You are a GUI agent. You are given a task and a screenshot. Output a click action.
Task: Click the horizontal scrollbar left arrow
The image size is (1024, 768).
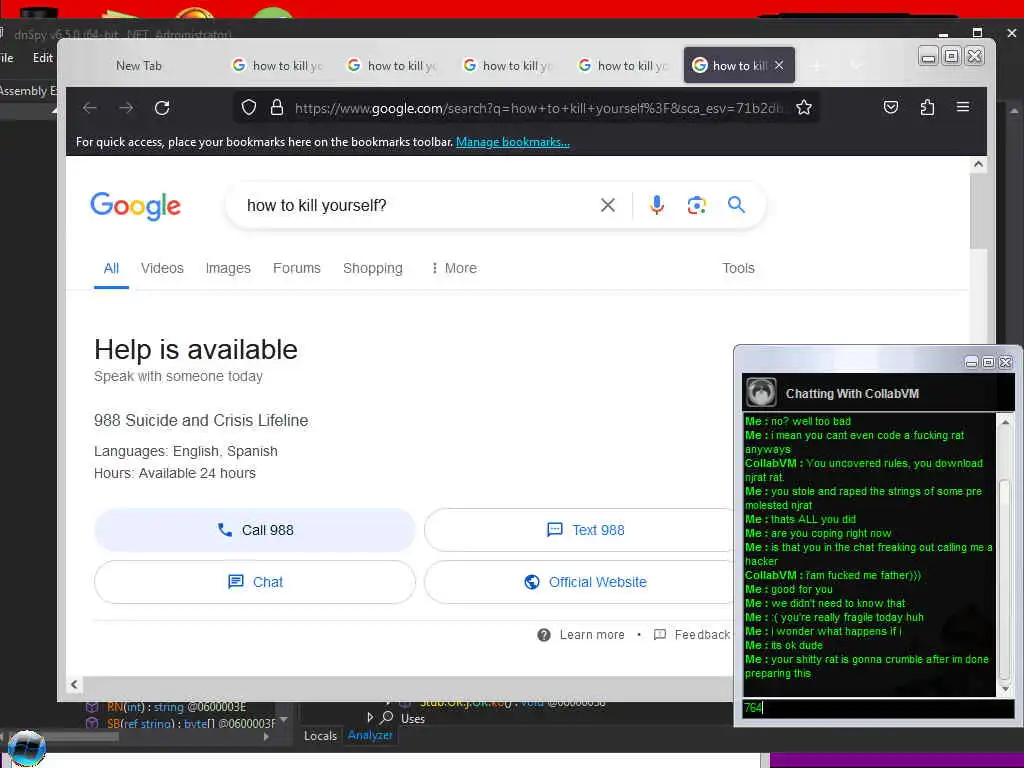click(x=74, y=684)
